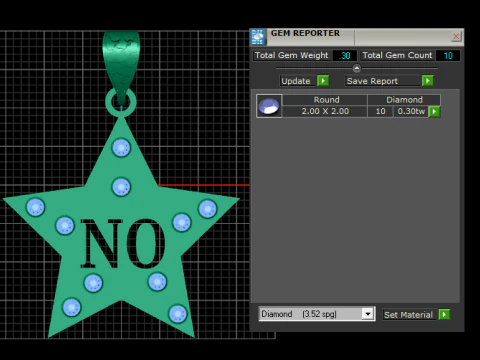This screenshot has width=480, height=360.
Task: Click the 0.30tw weight cell
Action: 411,111
